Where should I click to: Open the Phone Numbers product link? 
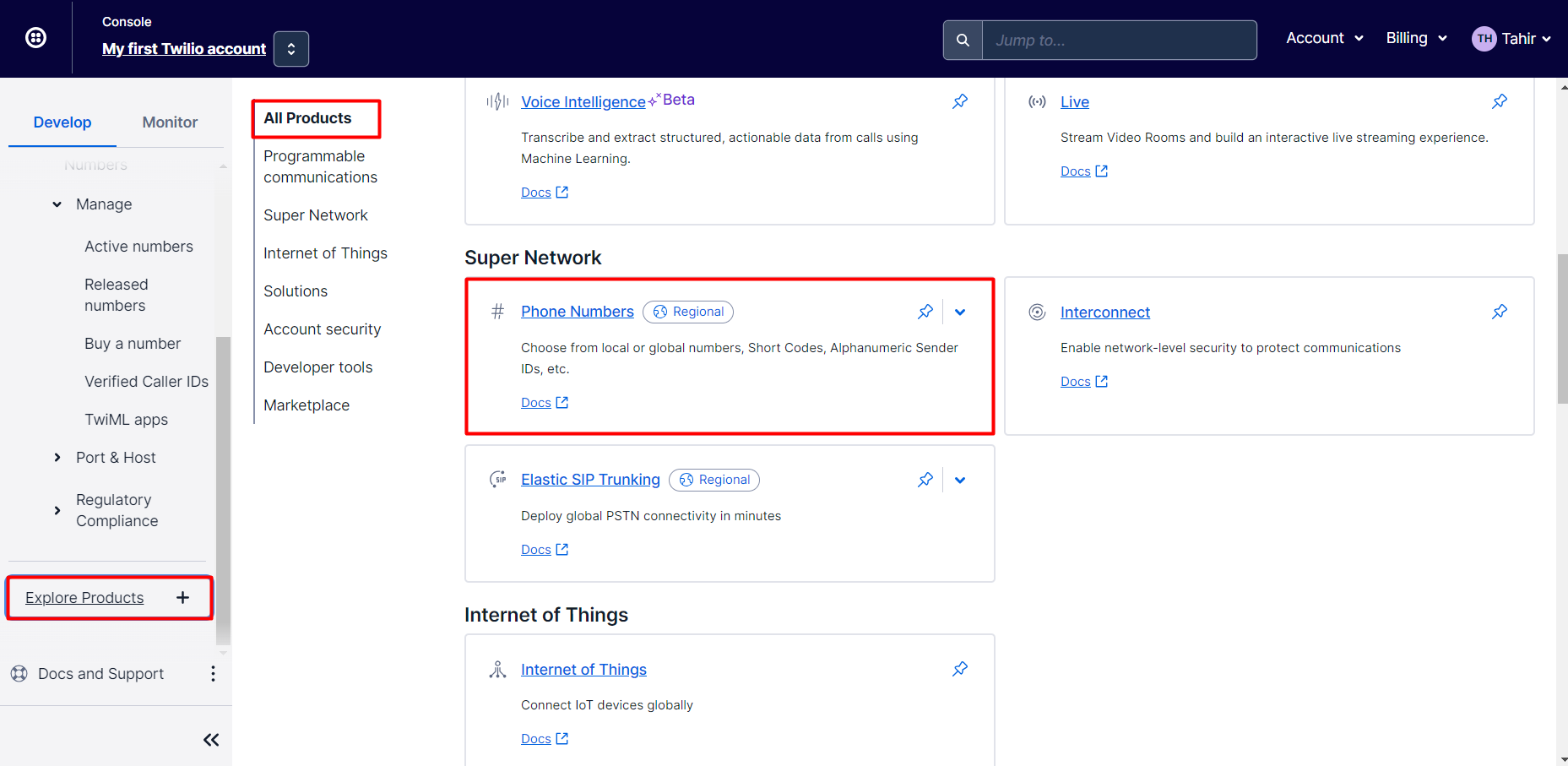click(578, 312)
